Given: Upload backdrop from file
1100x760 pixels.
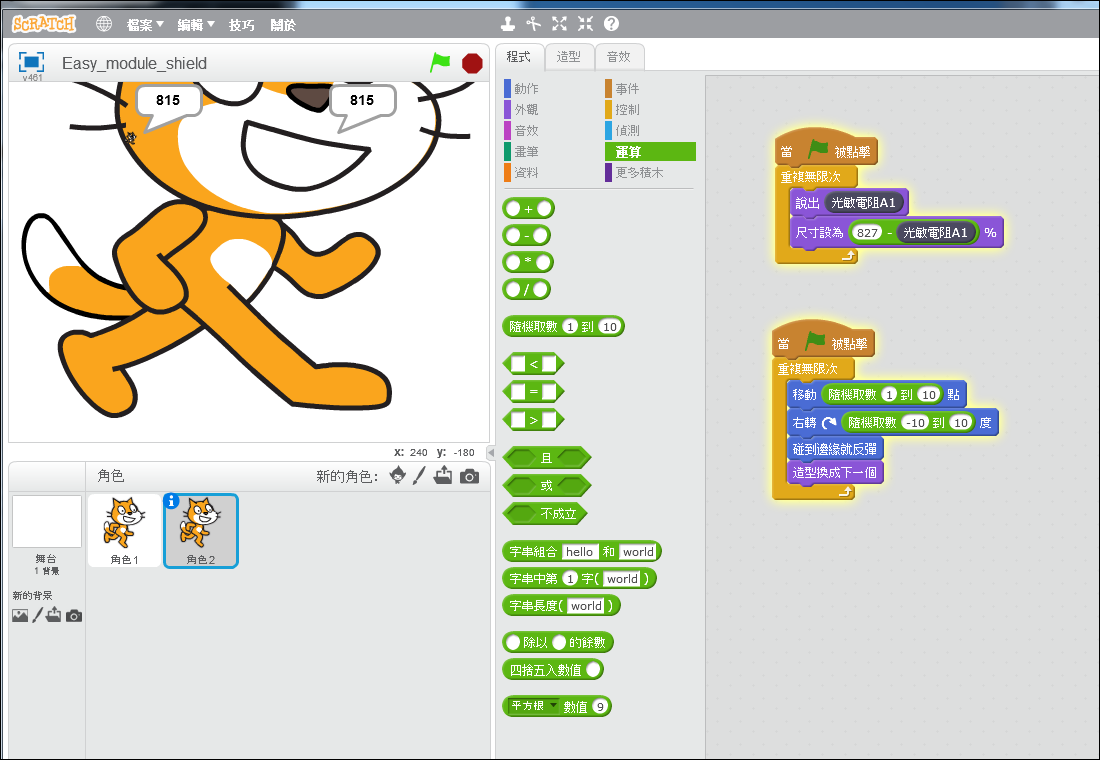Looking at the screenshot, I should (x=54, y=615).
